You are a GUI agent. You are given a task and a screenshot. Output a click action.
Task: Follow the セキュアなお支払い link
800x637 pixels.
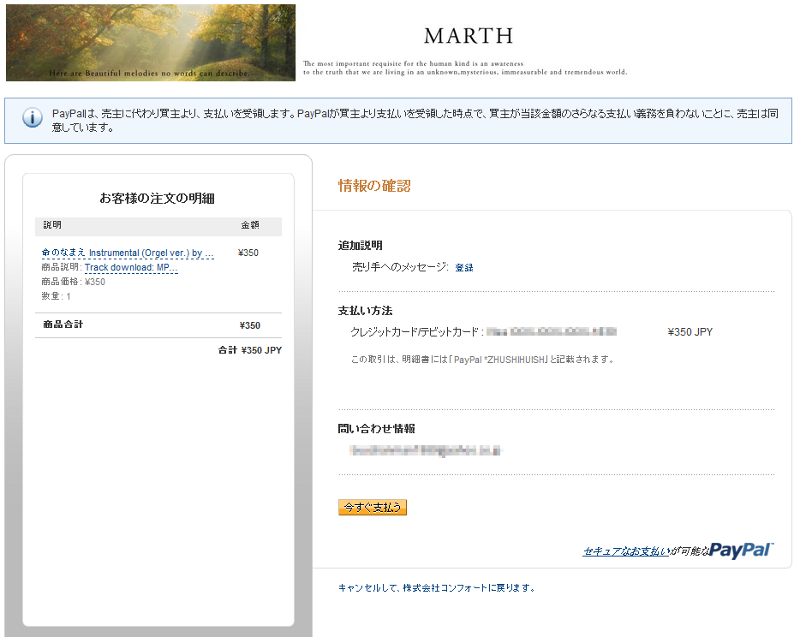tap(627, 552)
